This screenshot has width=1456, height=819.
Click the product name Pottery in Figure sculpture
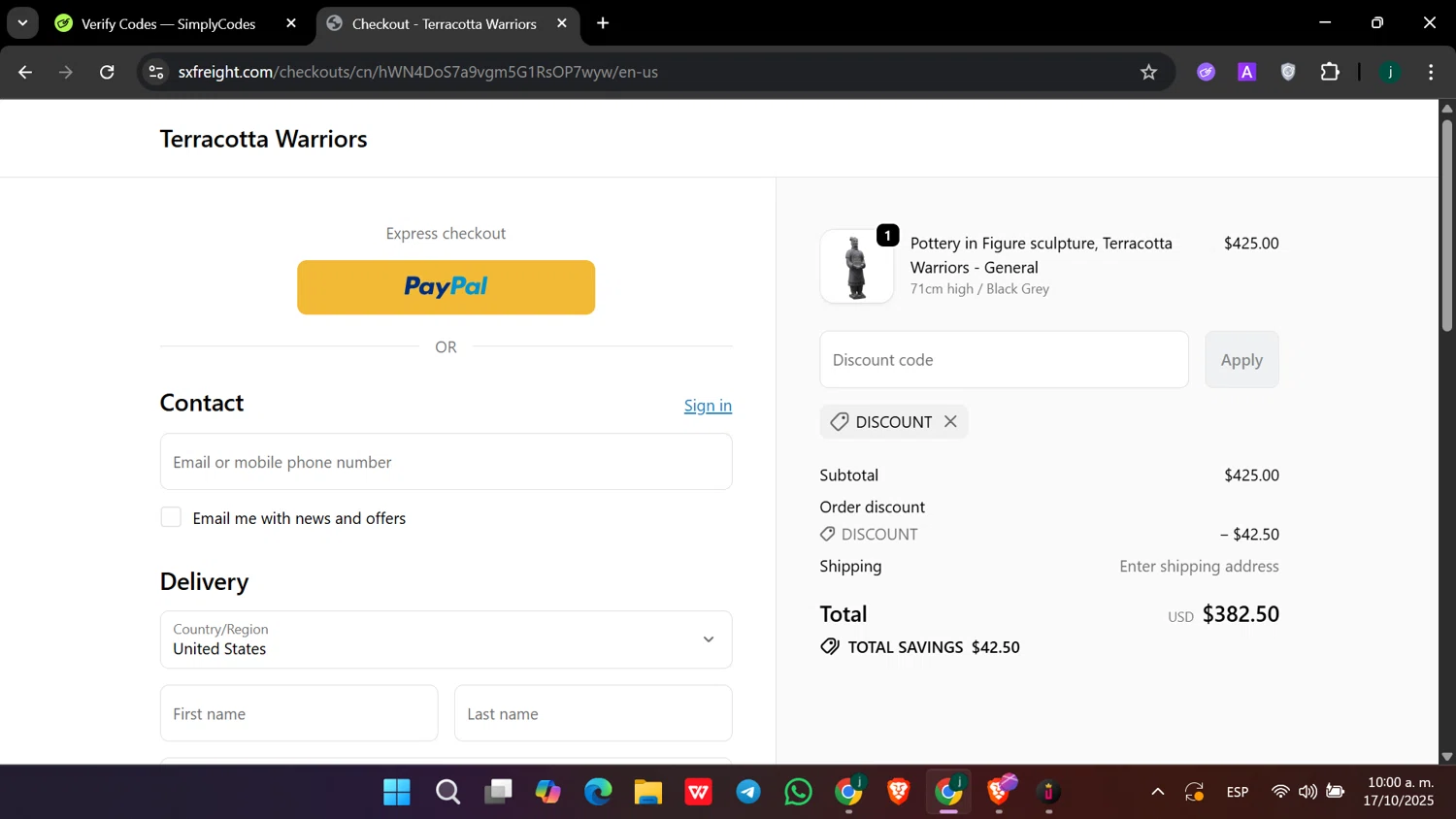point(1042,255)
